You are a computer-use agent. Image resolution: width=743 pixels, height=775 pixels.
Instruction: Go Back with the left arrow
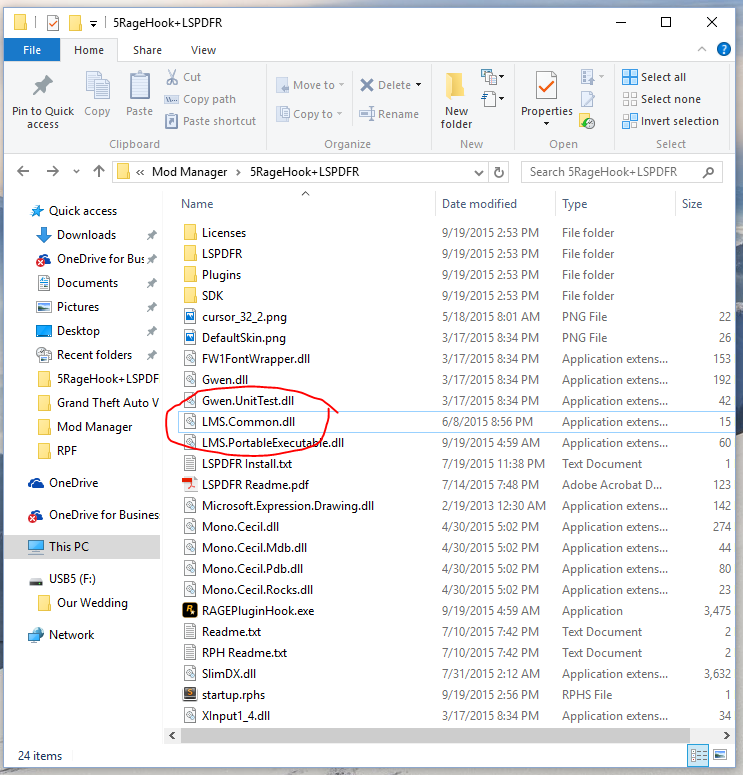click(x=23, y=172)
